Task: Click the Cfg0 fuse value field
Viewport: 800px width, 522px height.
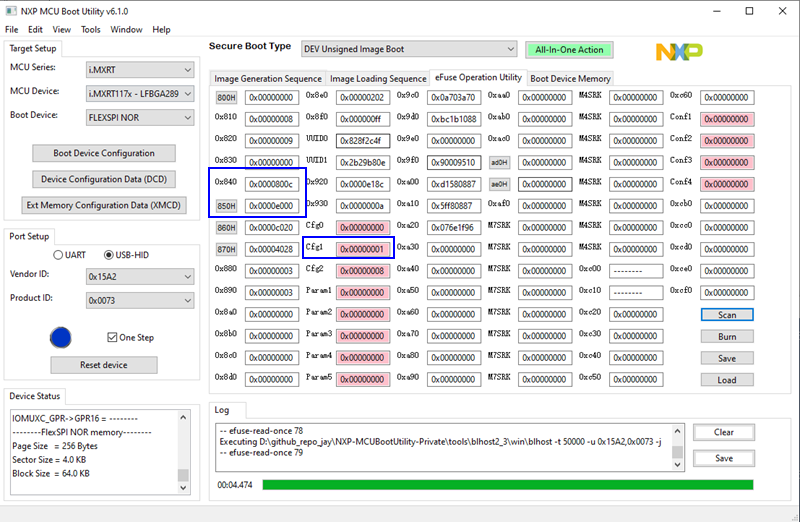Action: 363,228
